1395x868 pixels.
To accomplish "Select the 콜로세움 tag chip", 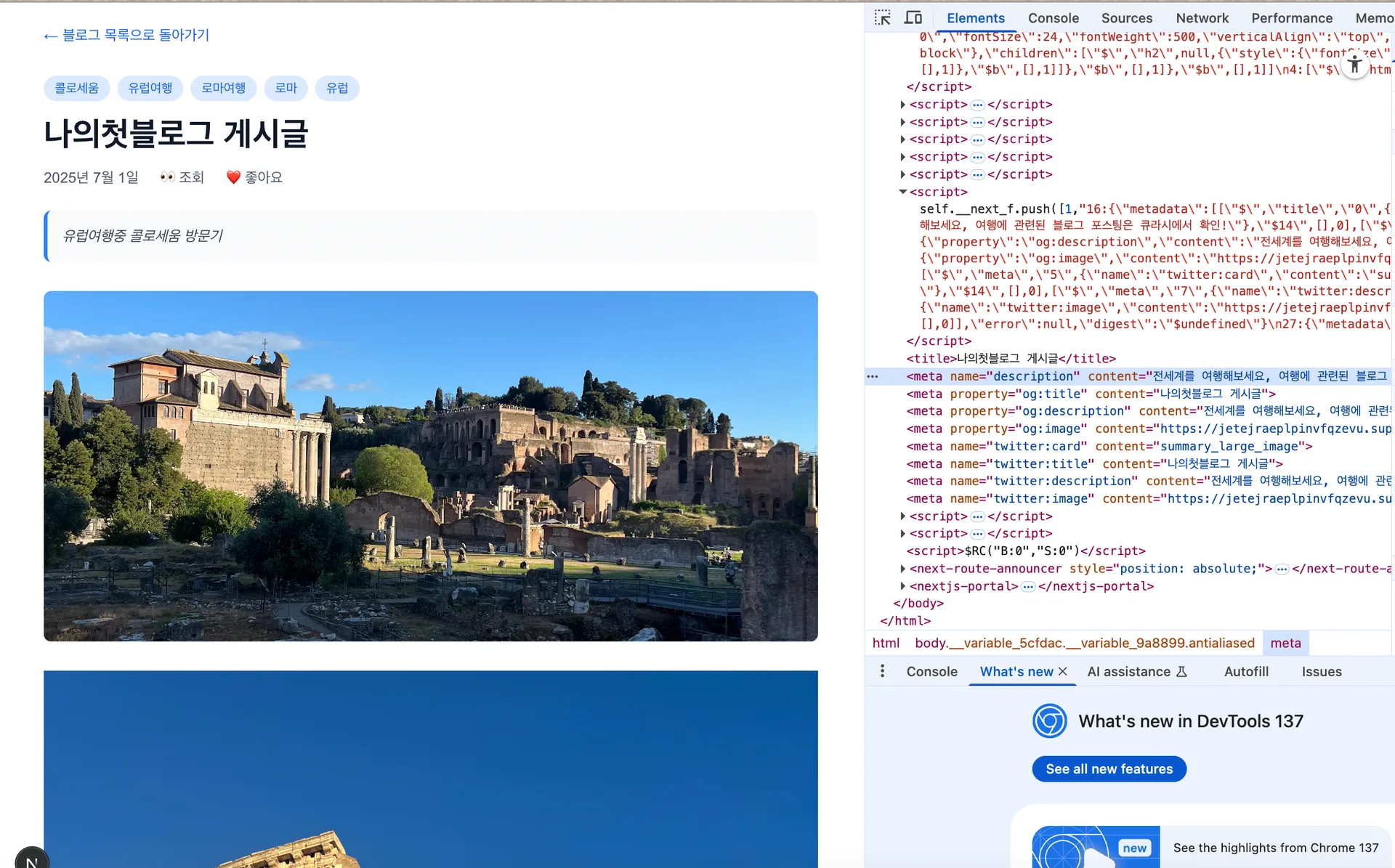I will click(x=77, y=88).
